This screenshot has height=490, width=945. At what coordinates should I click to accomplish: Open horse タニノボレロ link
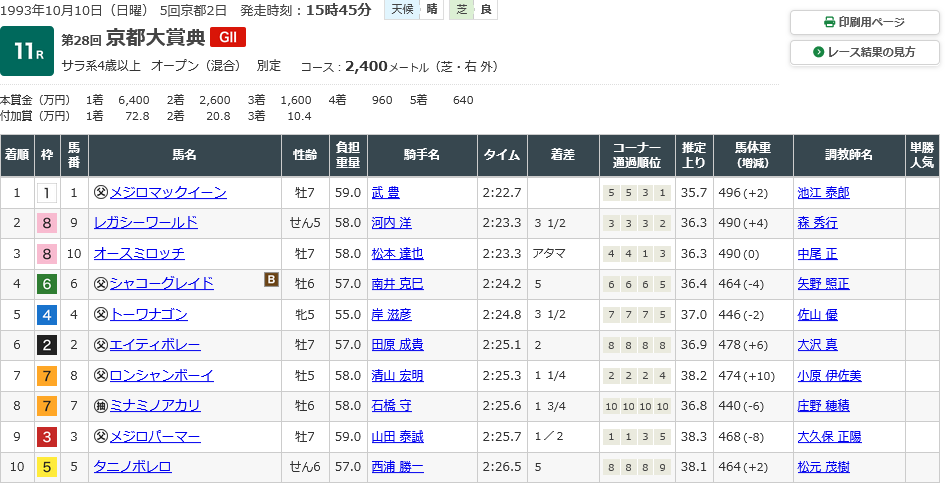[x=133, y=466]
